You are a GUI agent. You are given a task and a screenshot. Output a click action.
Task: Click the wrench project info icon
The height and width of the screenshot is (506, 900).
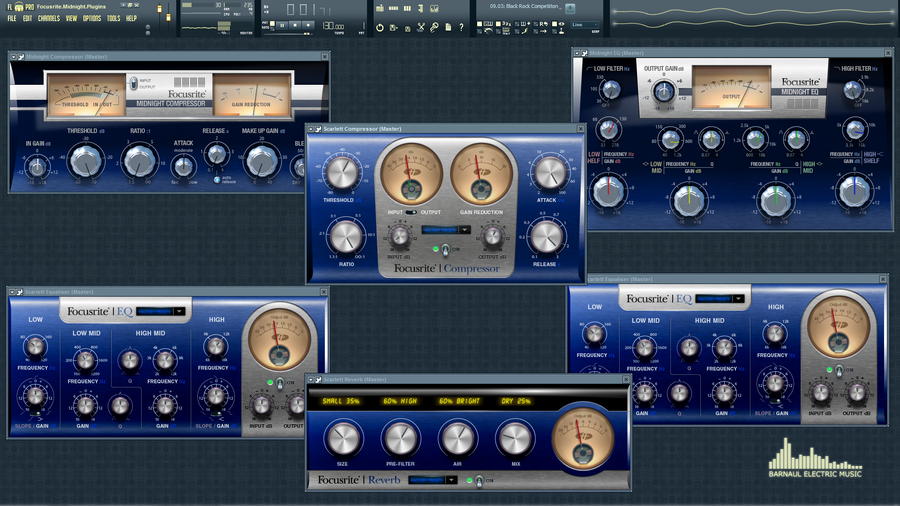click(434, 27)
